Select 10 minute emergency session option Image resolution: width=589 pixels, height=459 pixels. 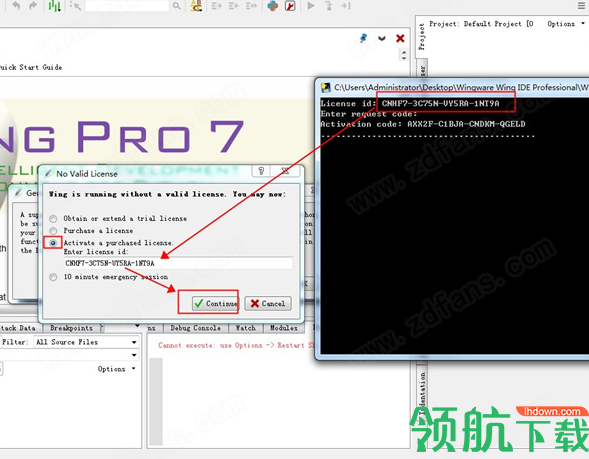(53, 277)
